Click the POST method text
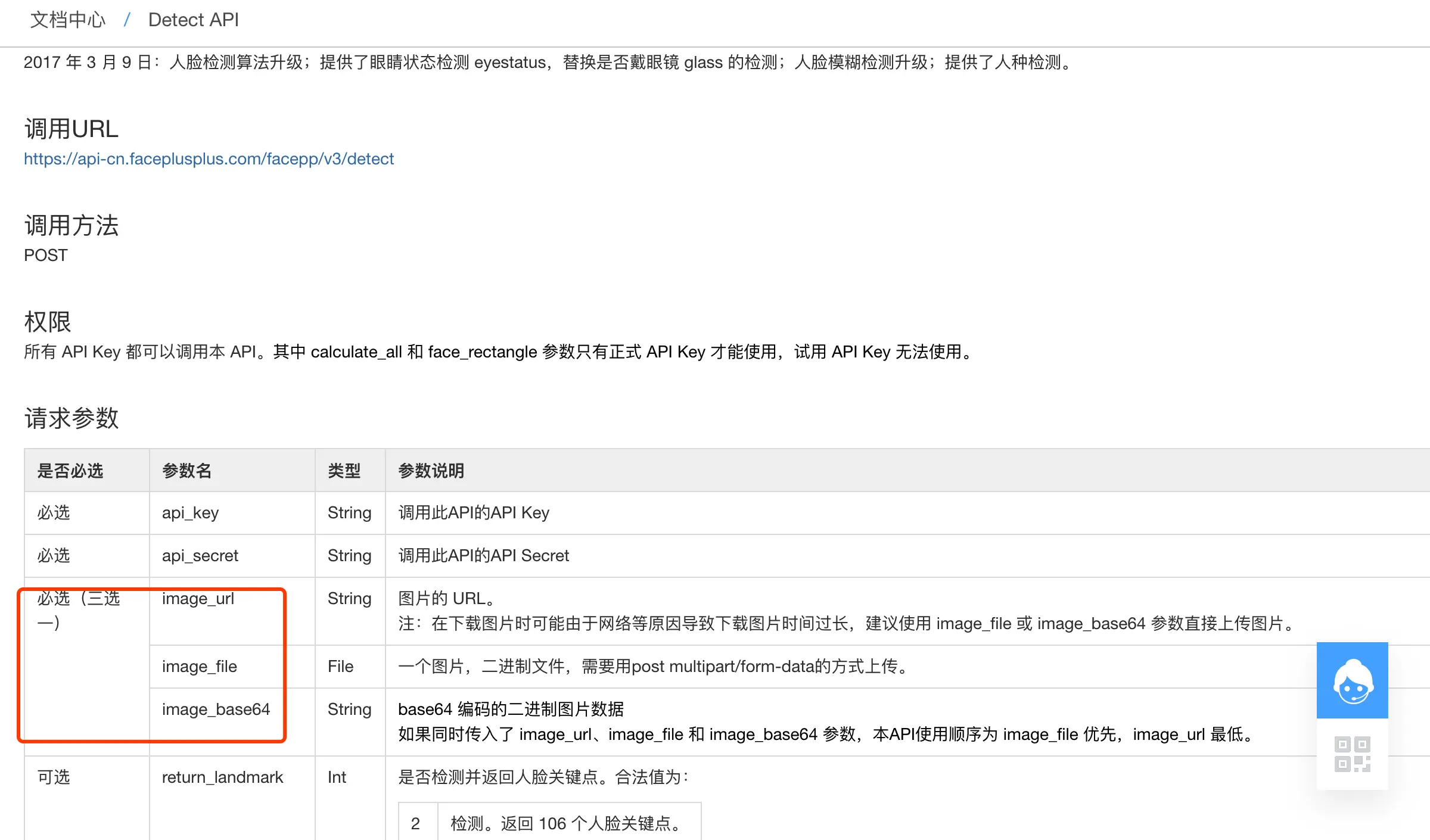The width and height of the screenshot is (1430, 840). (x=46, y=255)
